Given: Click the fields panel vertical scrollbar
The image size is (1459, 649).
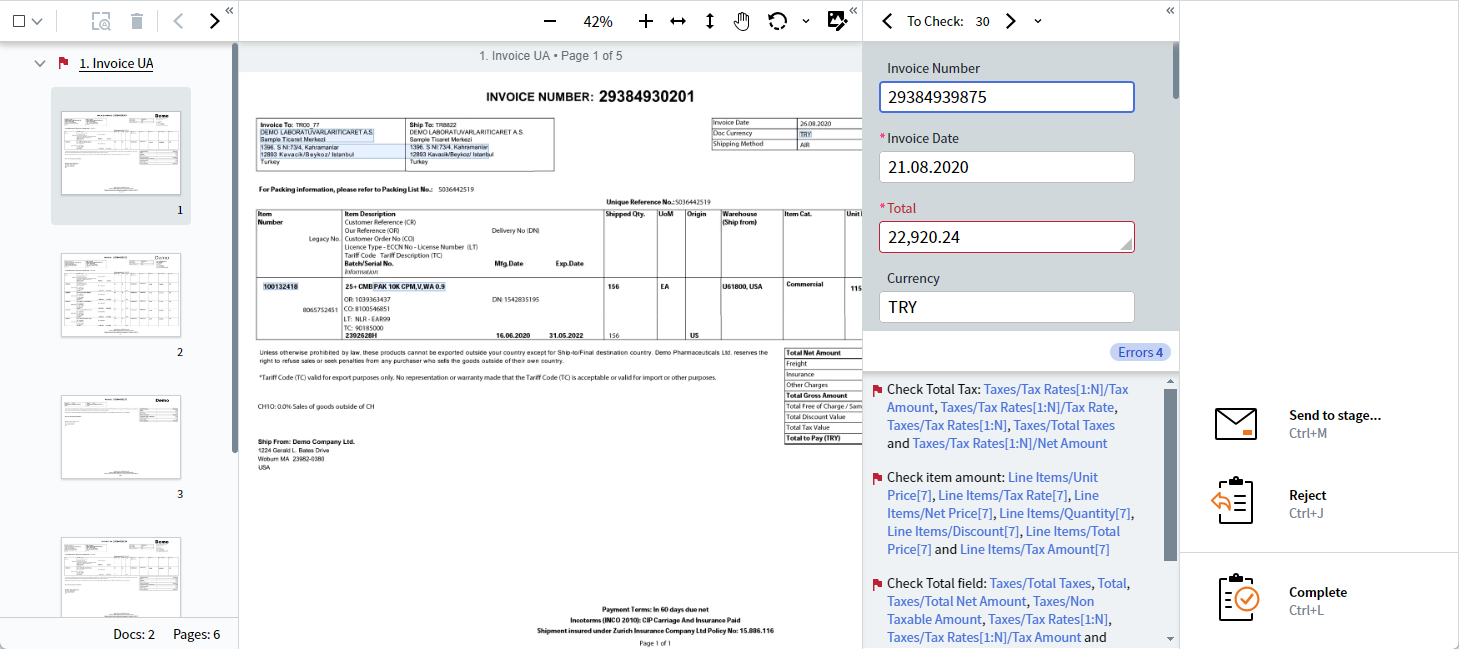Looking at the screenshot, I should (1175, 70).
